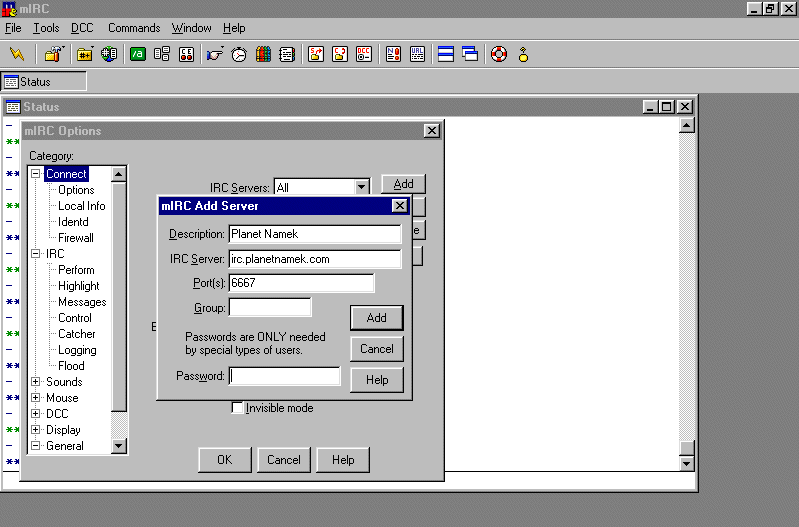The image size is (799, 527).
Task: Click the lifesaver Help toolbar icon
Action: pos(499,54)
